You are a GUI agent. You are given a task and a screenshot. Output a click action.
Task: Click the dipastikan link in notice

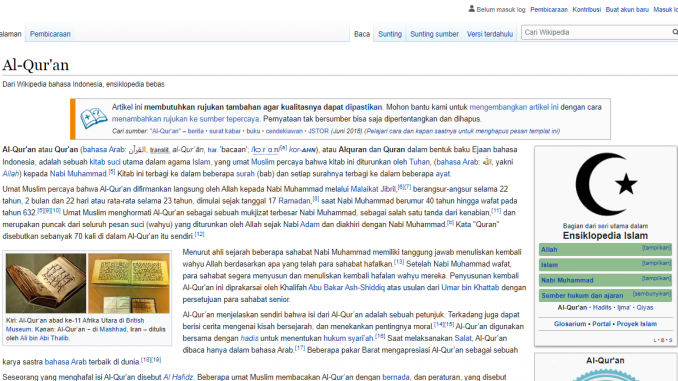[x=364, y=107]
